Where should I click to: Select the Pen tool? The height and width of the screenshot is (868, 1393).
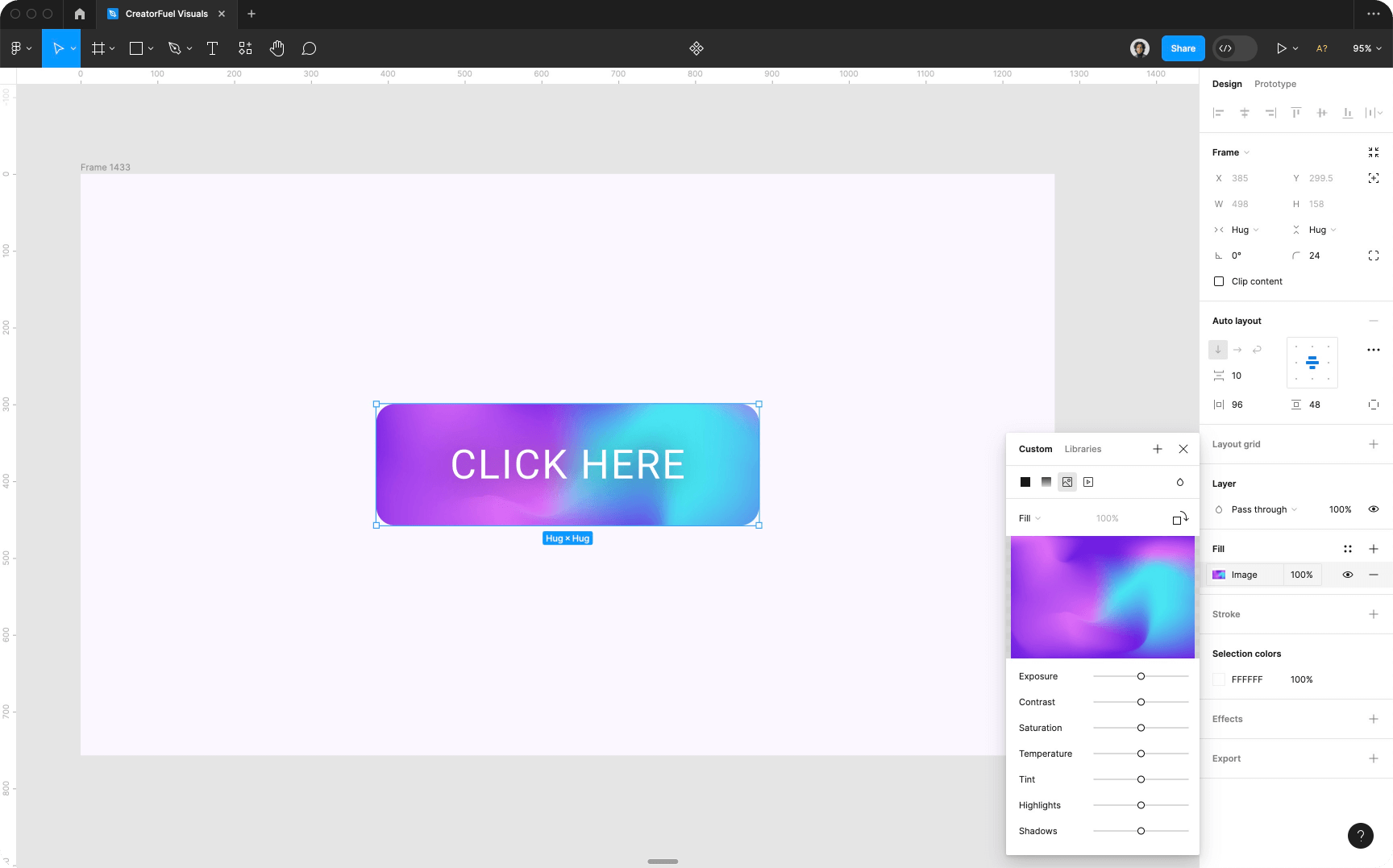click(174, 48)
